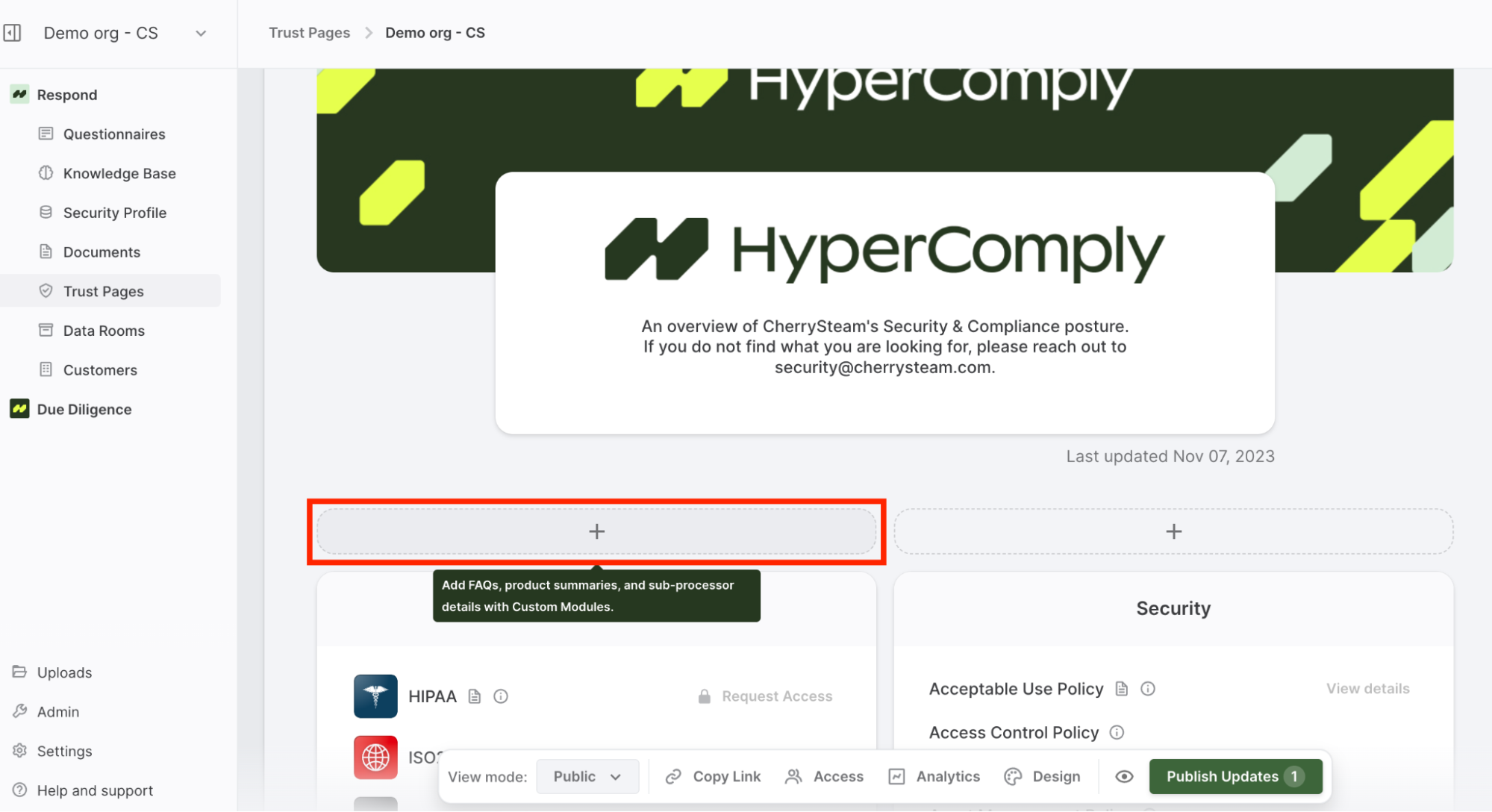1492x812 pixels.
Task: Open the HIPAA document icon
Action: pos(475,696)
